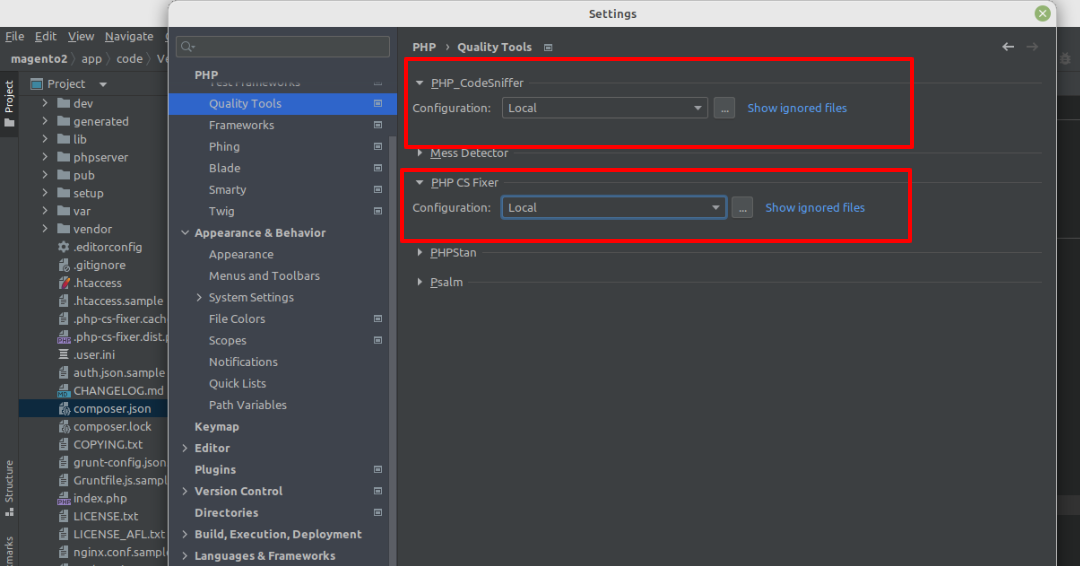The height and width of the screenshot is (566, 1080).
Task: Expand Build, Execution, Deployment group
Action: pos(185,534)
